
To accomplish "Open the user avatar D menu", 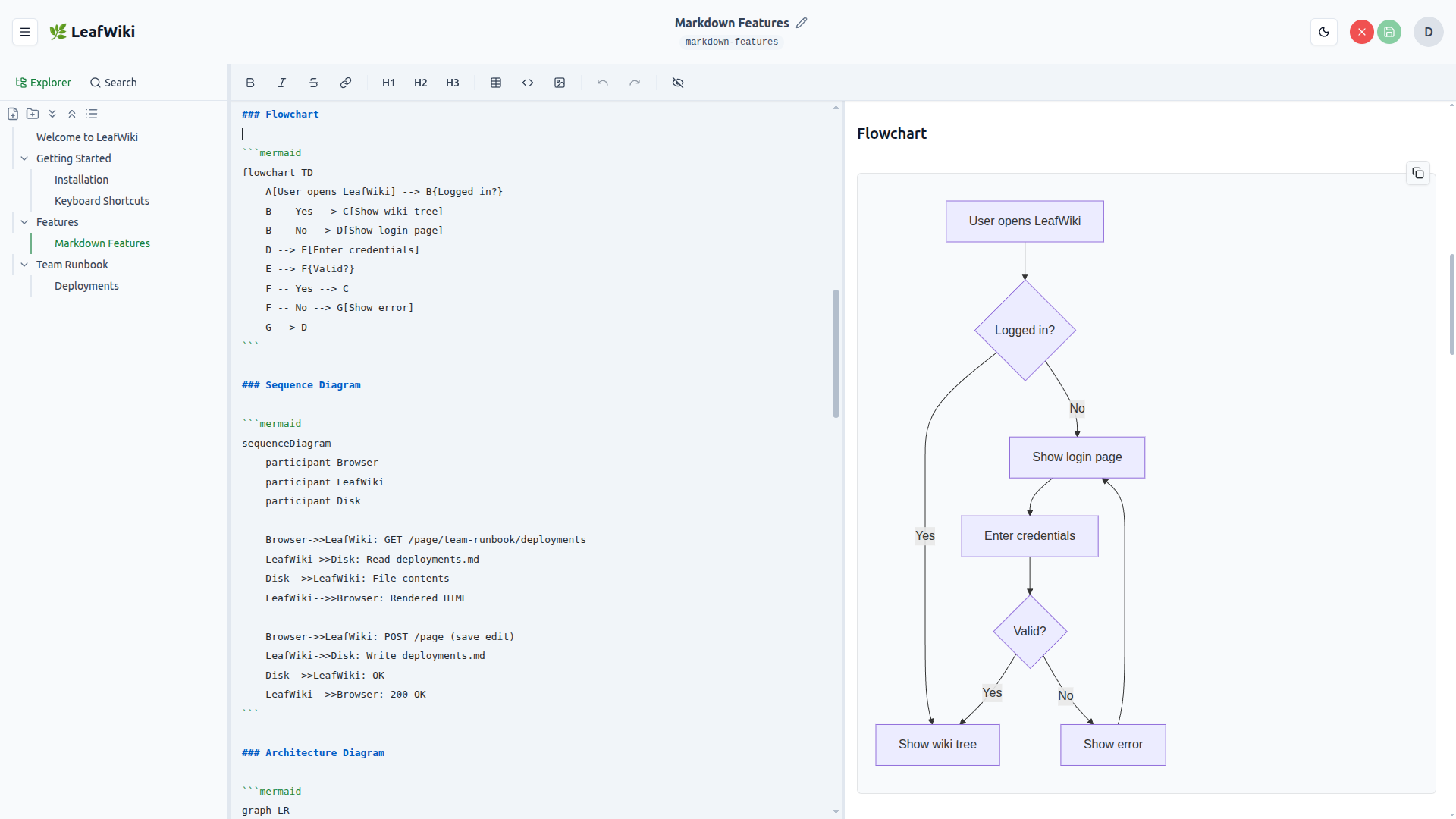I will point(1429,32).
